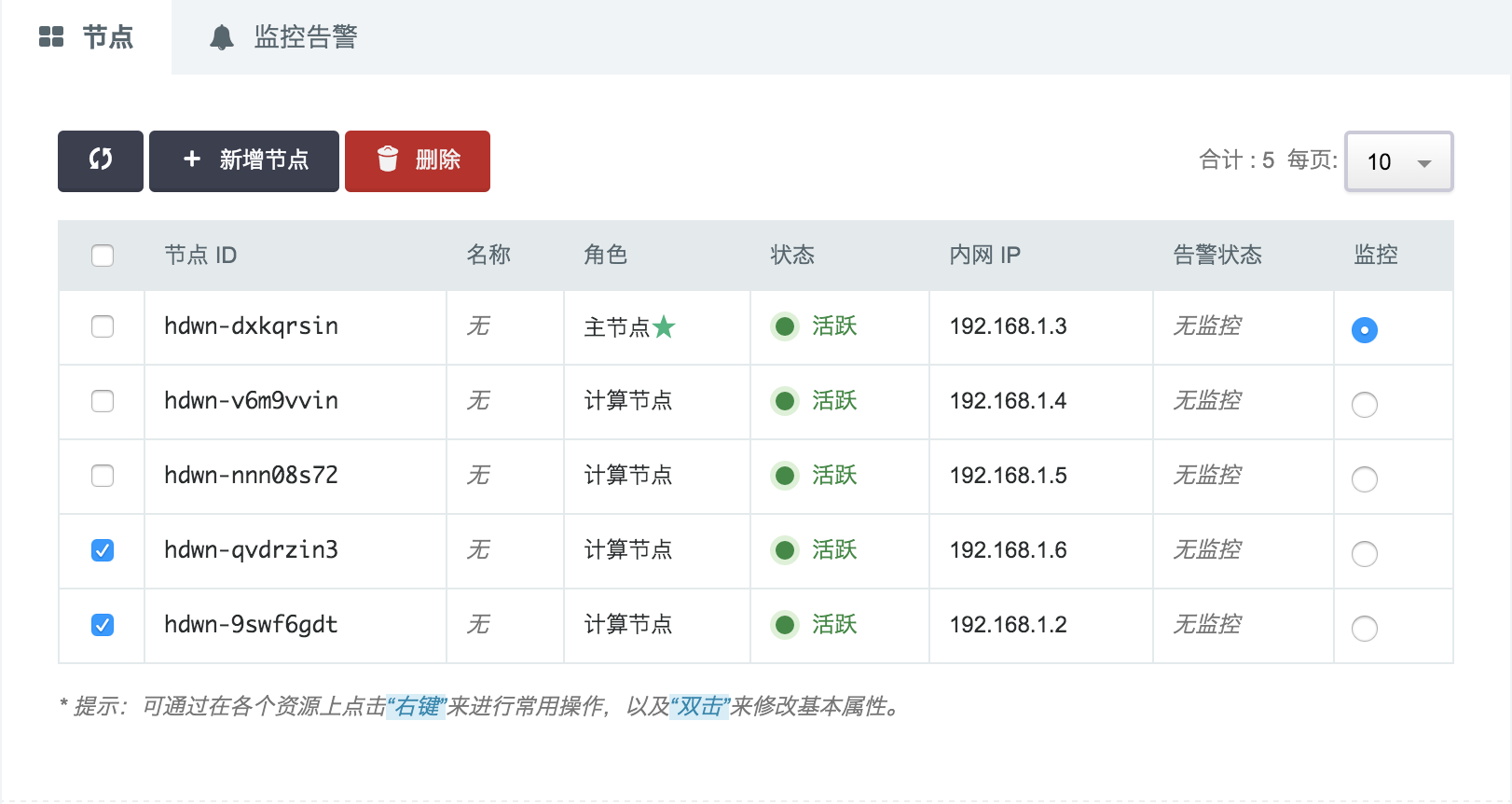1512x804 pixels.
Task: Click the 状态 column header
Action: tap(792, 256)
